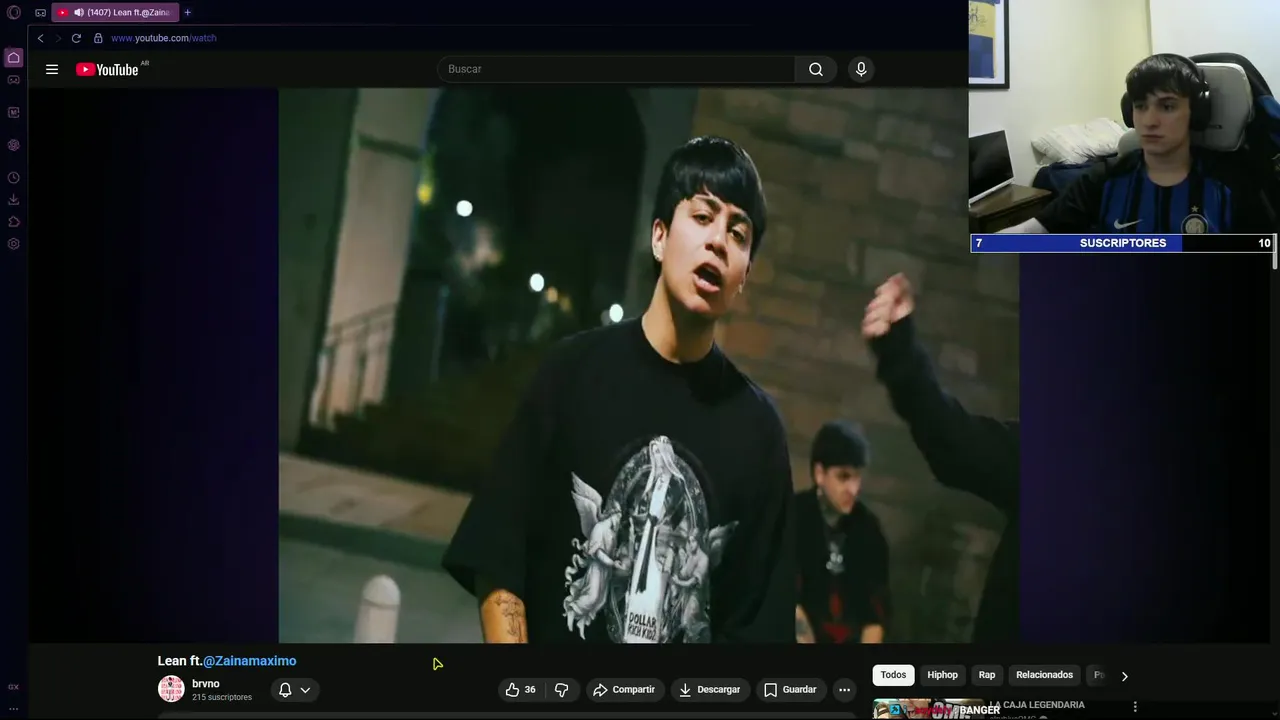Image resolution: width=1280 pixels, height=720 pixels.
Task: Focus the Buscar search field
Action: coord(616,69)
